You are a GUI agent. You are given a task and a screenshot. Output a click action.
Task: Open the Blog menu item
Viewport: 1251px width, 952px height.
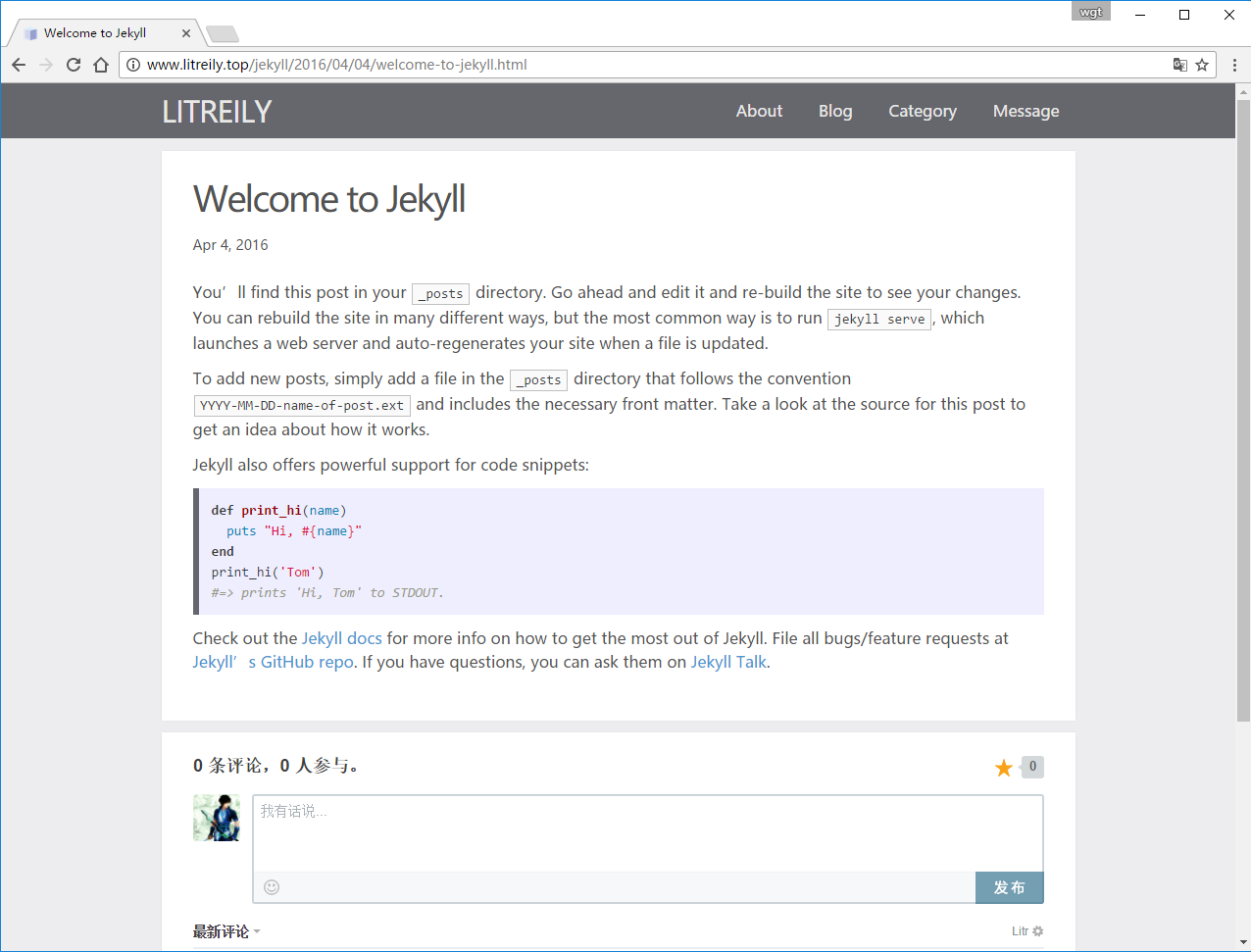click(x=835, y=111)
